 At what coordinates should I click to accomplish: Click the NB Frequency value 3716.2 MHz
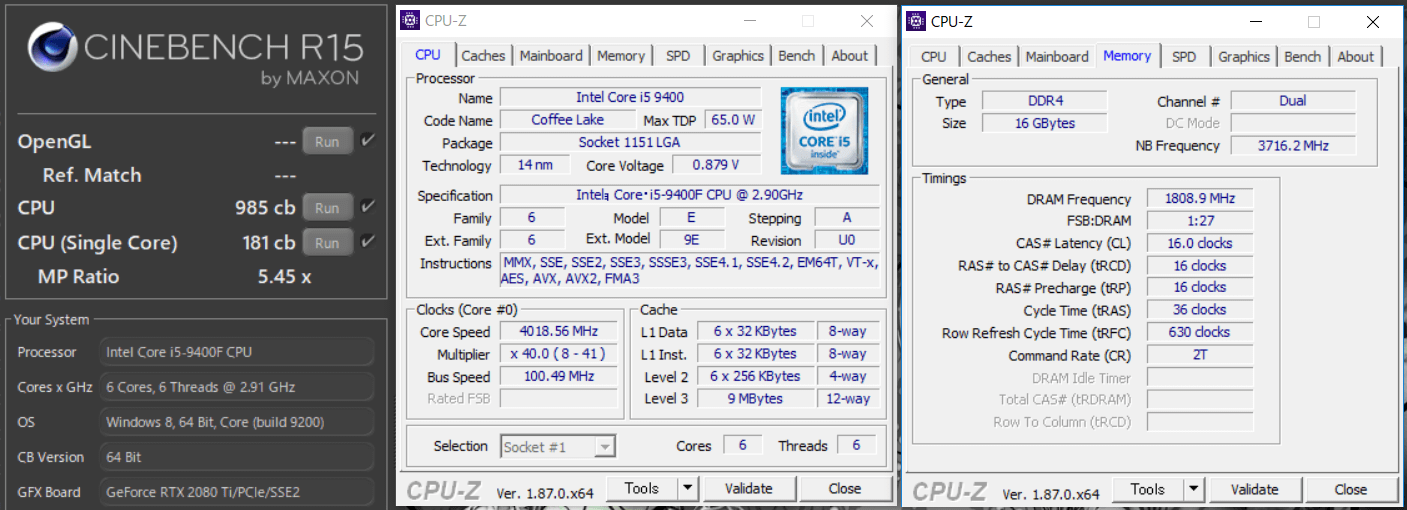1293,146
